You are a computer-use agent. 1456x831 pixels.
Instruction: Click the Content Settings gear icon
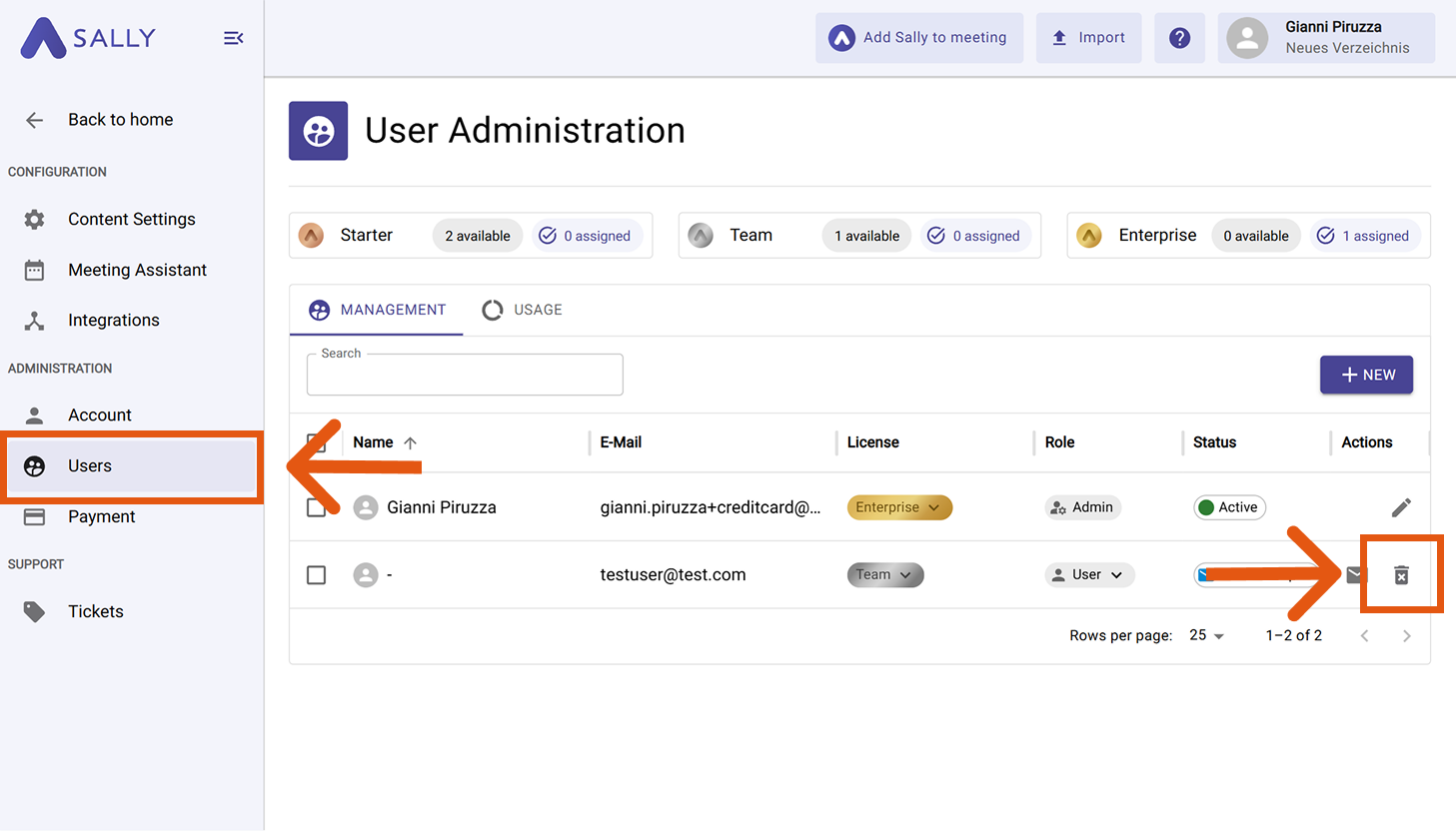pyautogui.click(x=34, y=219)
